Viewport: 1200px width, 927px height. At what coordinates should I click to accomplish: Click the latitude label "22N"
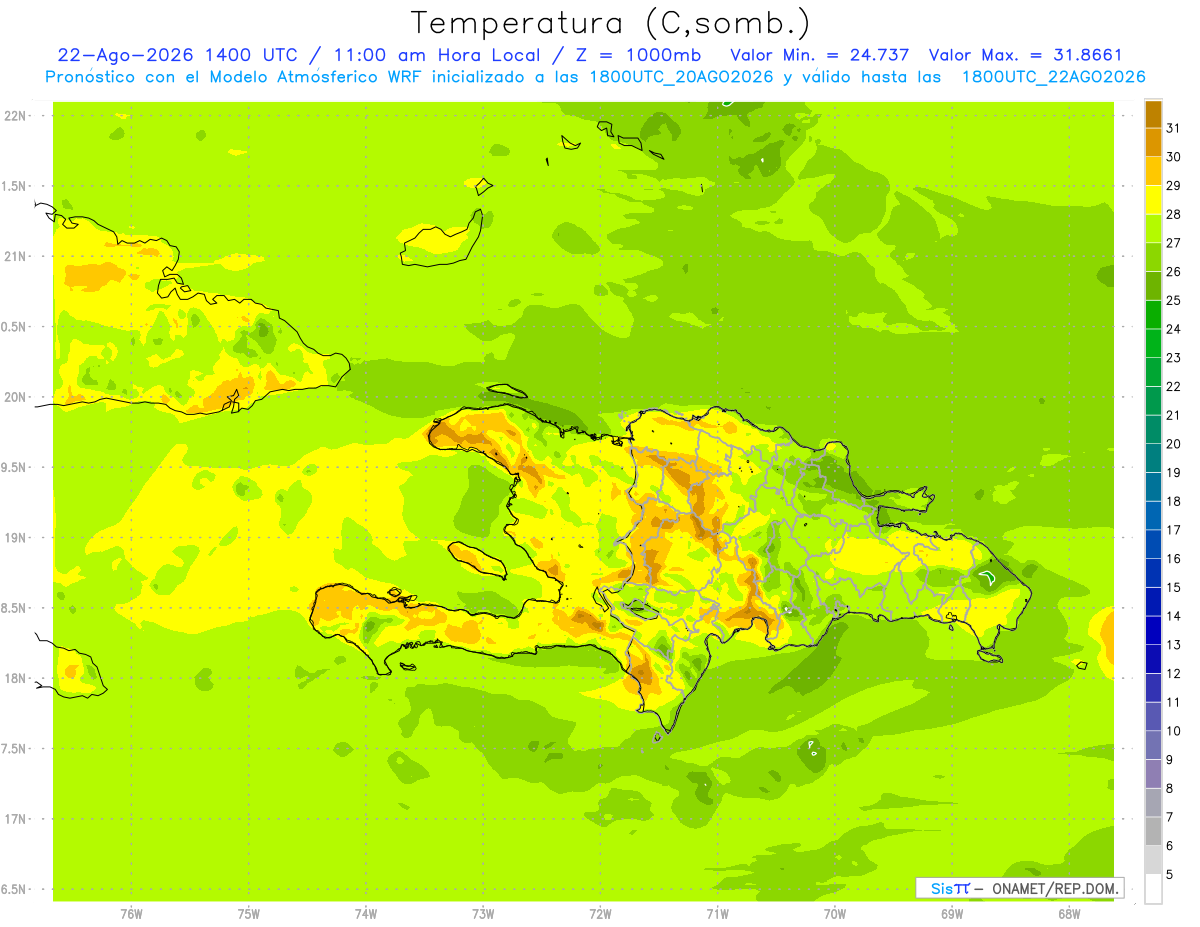[17, 116]
